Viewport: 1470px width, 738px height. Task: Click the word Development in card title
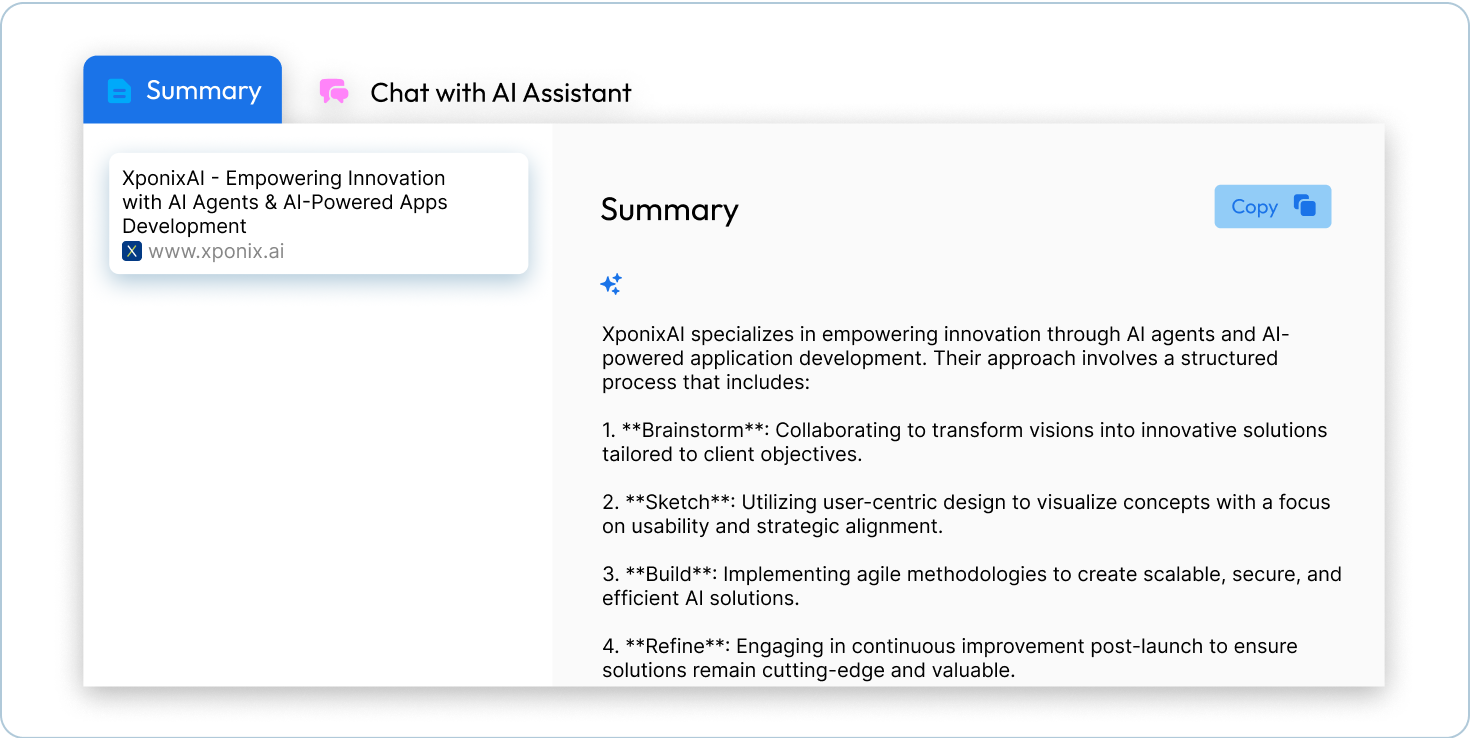pos(184,226)
